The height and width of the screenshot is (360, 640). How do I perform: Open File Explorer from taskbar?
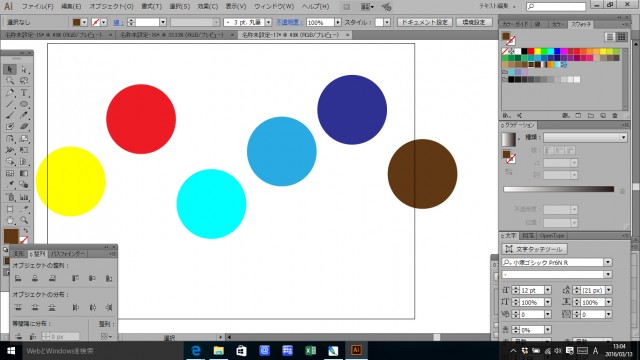(219, 351)
